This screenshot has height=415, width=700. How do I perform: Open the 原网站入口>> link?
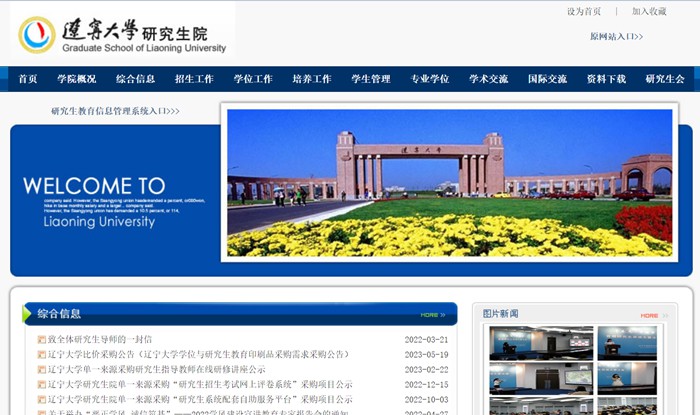coord(617,37)
